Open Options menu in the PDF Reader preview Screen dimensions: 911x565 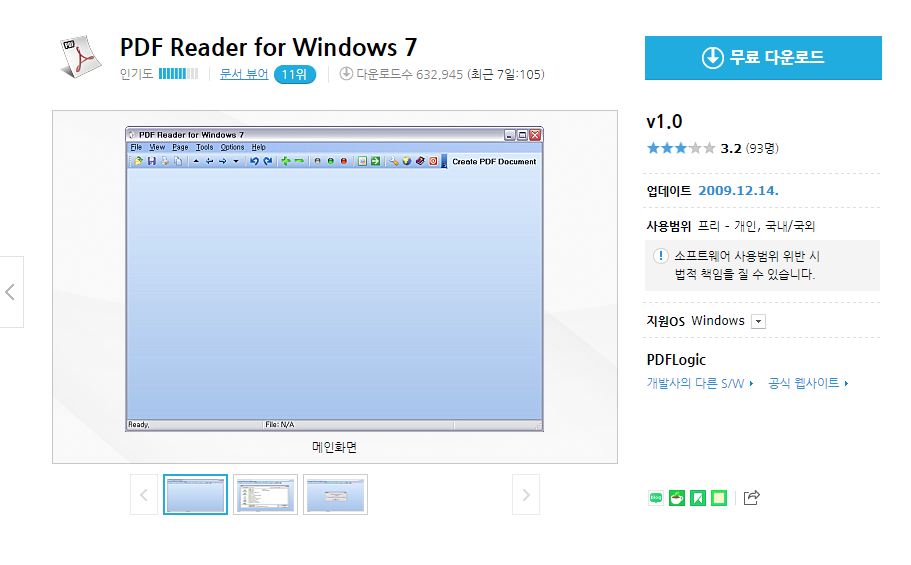point(232,147)
